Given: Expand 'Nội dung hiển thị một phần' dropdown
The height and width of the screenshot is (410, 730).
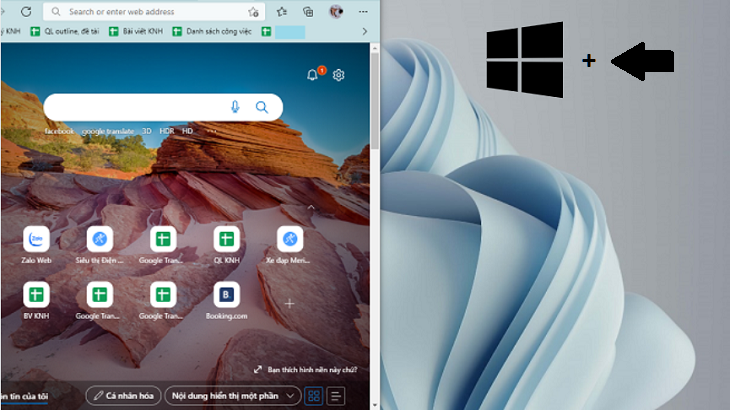Looking at the screenshot, I should (x=232, y=396).
